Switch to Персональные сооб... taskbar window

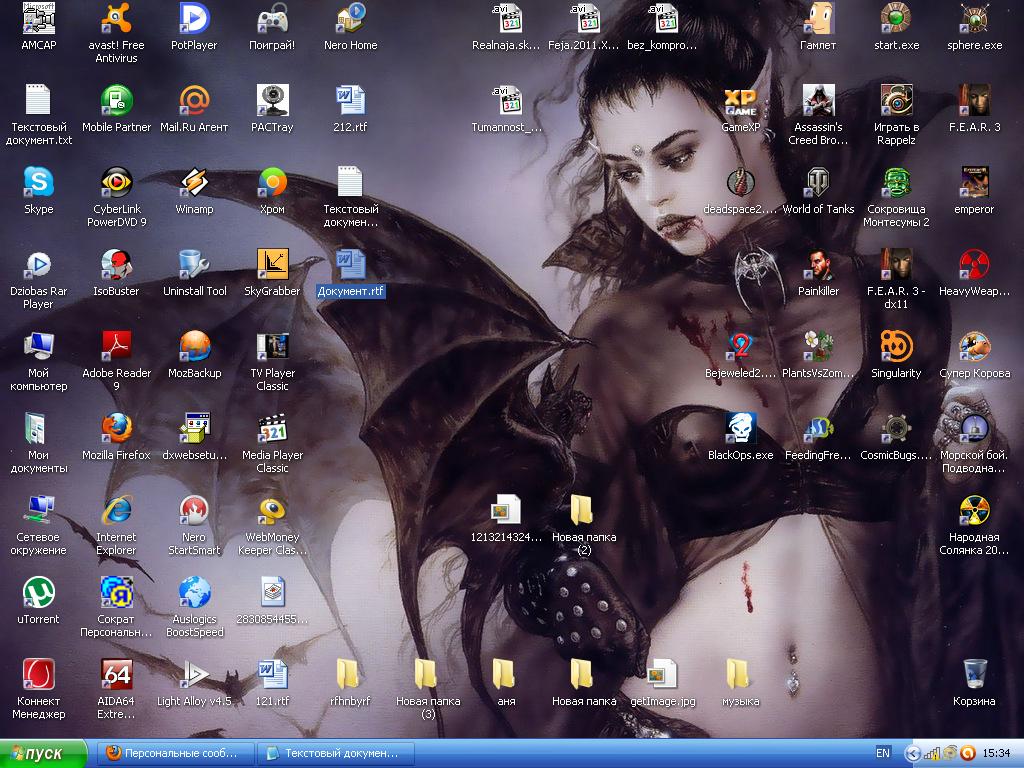[x=174, y=754]
